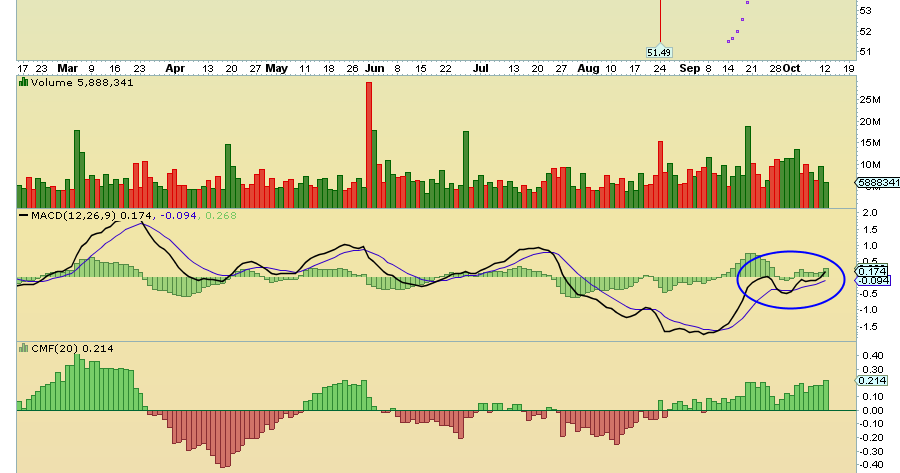Click the Sep month label on date axis
The height and width of the screenshot is (473, 900).
coord(689,68)
